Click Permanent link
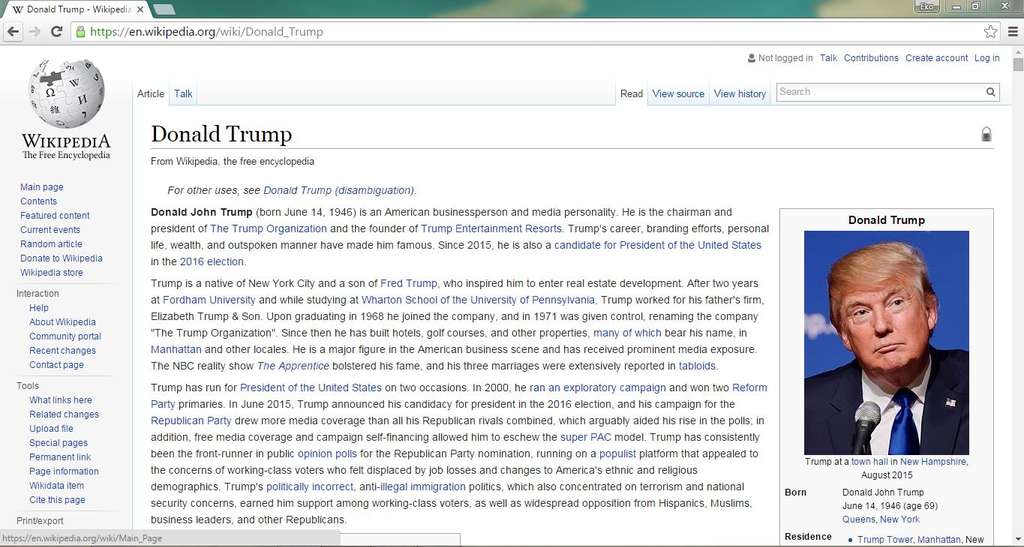1024x547 pixels. pos(60,458)
